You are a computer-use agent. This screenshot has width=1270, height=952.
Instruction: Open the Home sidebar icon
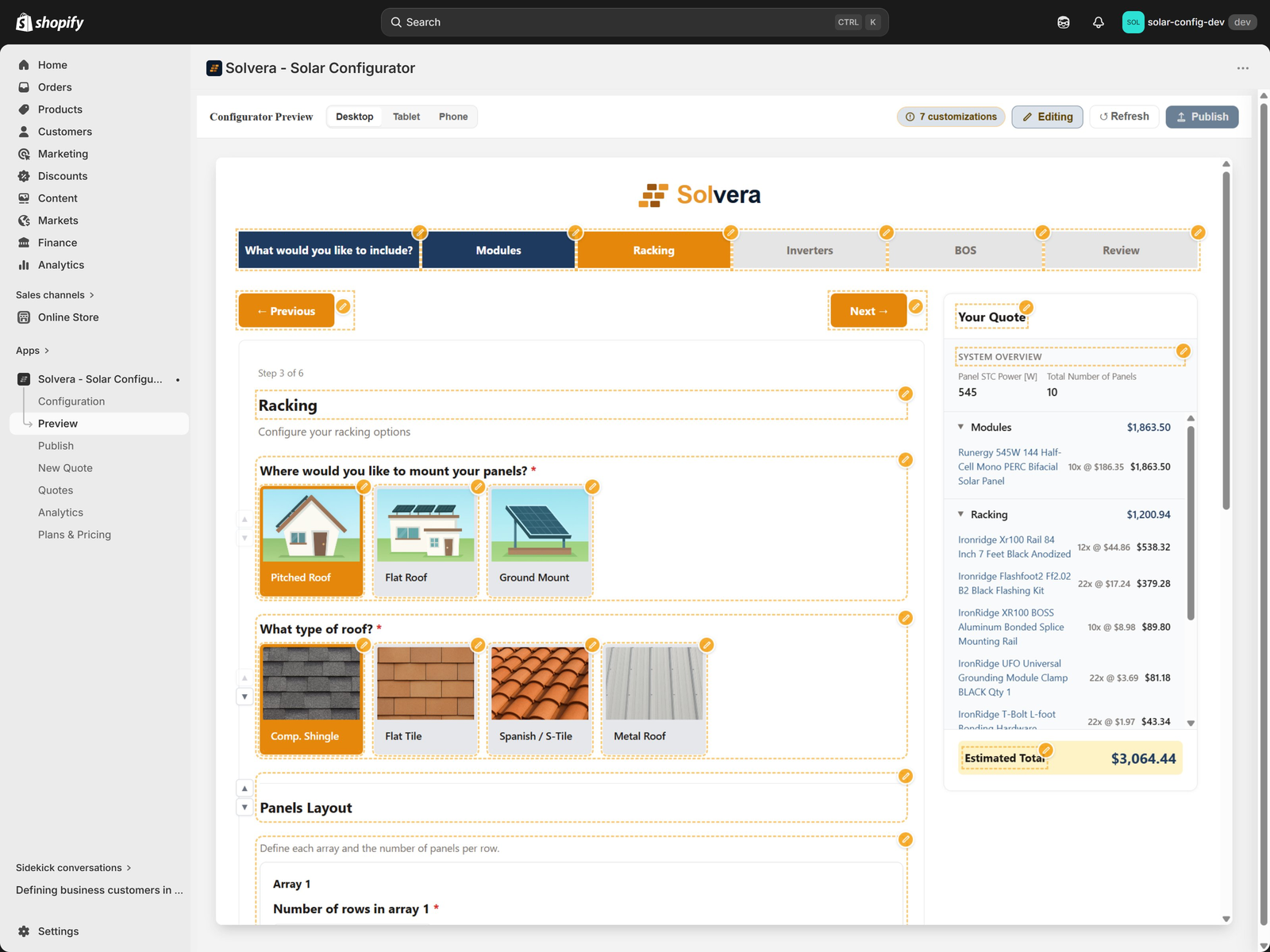click(24, 65)
